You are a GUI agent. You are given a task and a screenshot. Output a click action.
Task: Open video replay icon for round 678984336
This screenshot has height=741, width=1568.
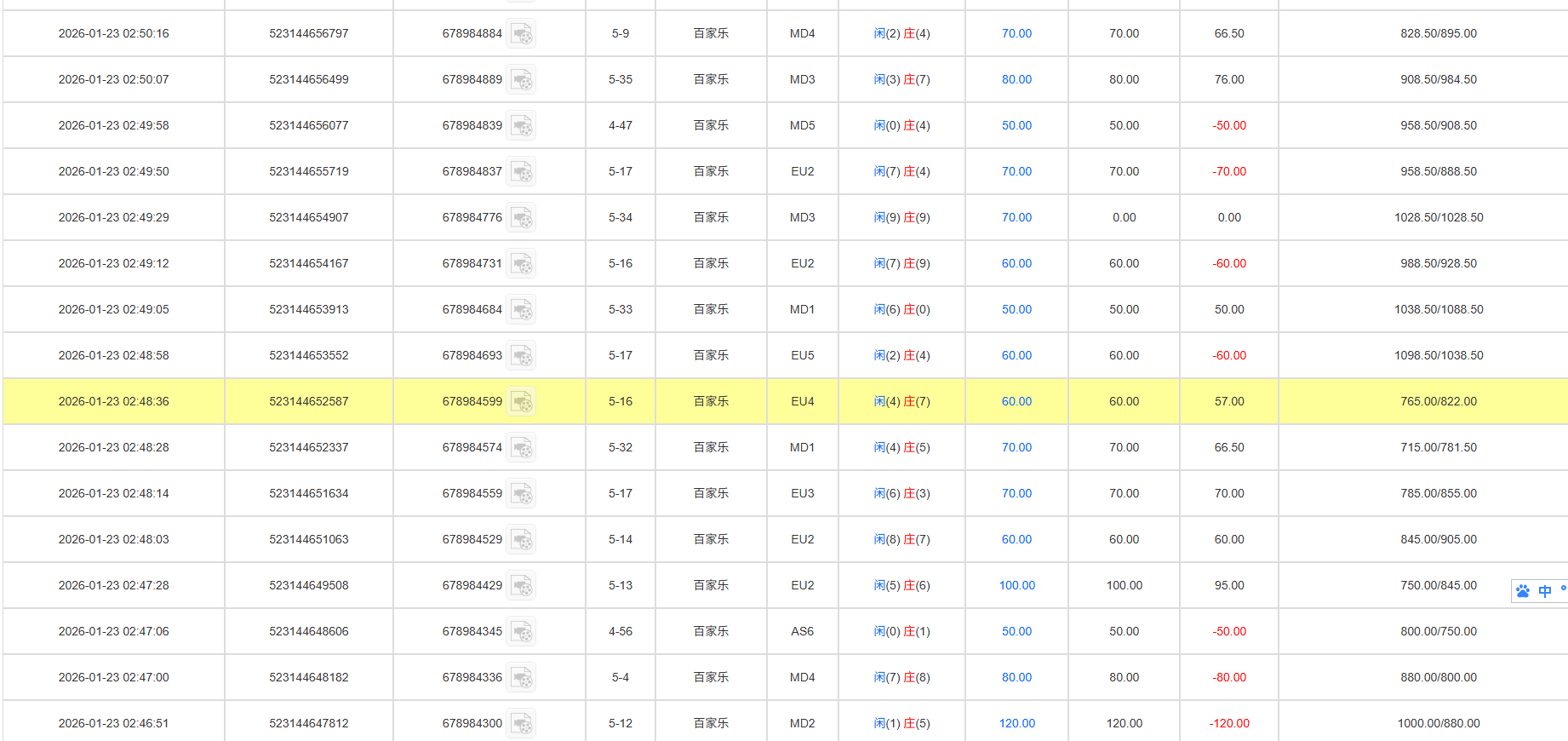click(521, 678)
